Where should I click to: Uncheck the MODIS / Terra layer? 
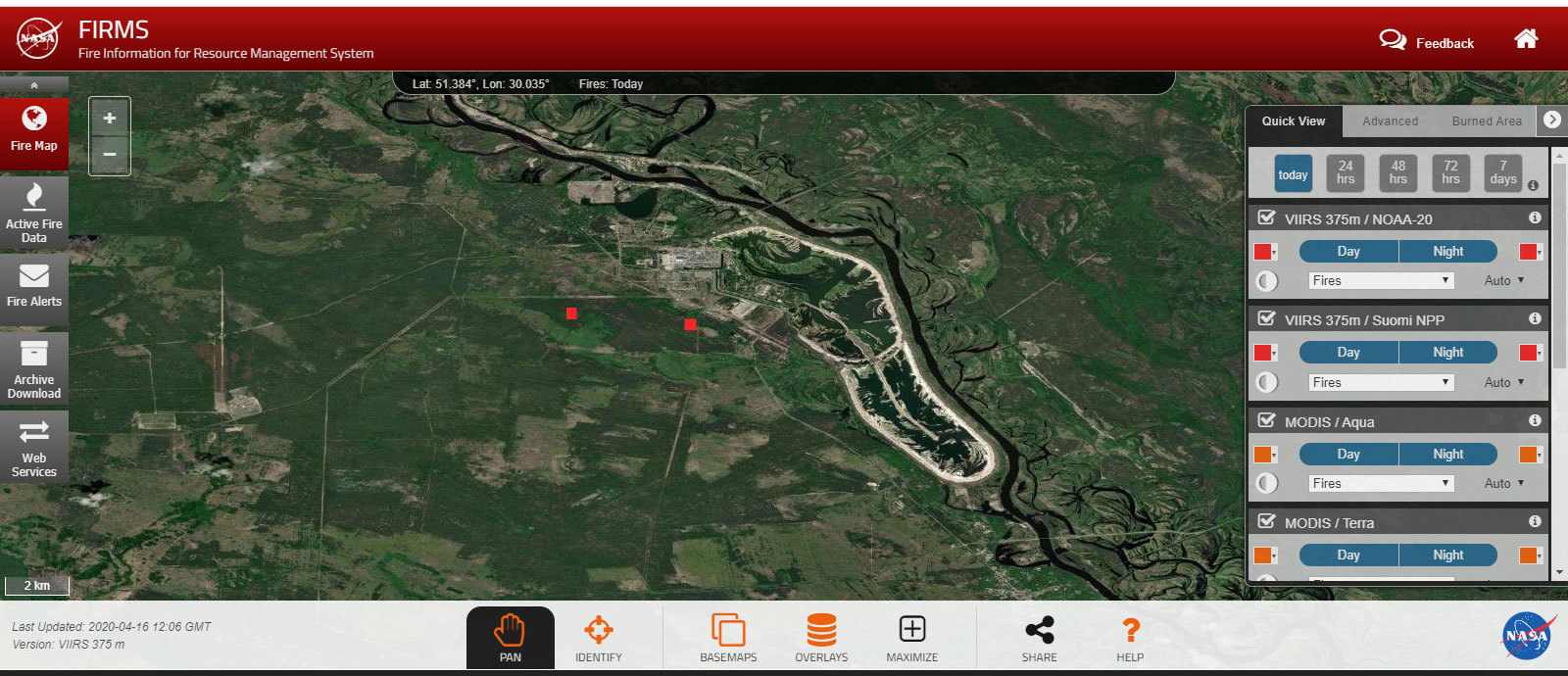[1266, 521]
